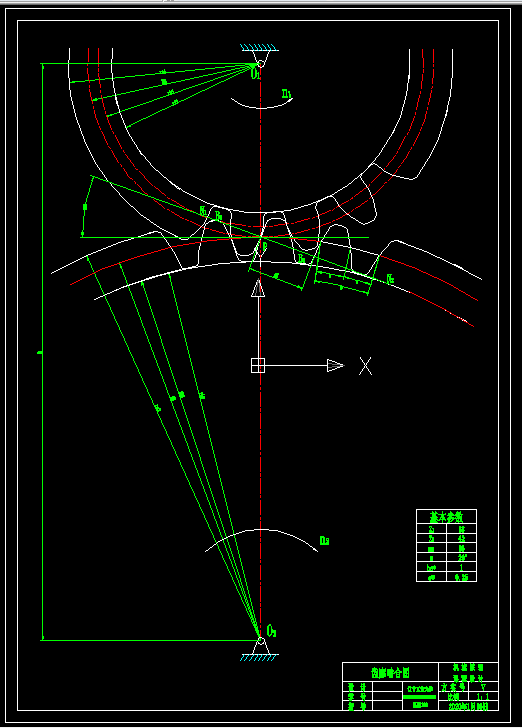This screenshot has height=728, width=522.
Task: Select the UCS origin square marker
Action: click(x=258, y=365)
